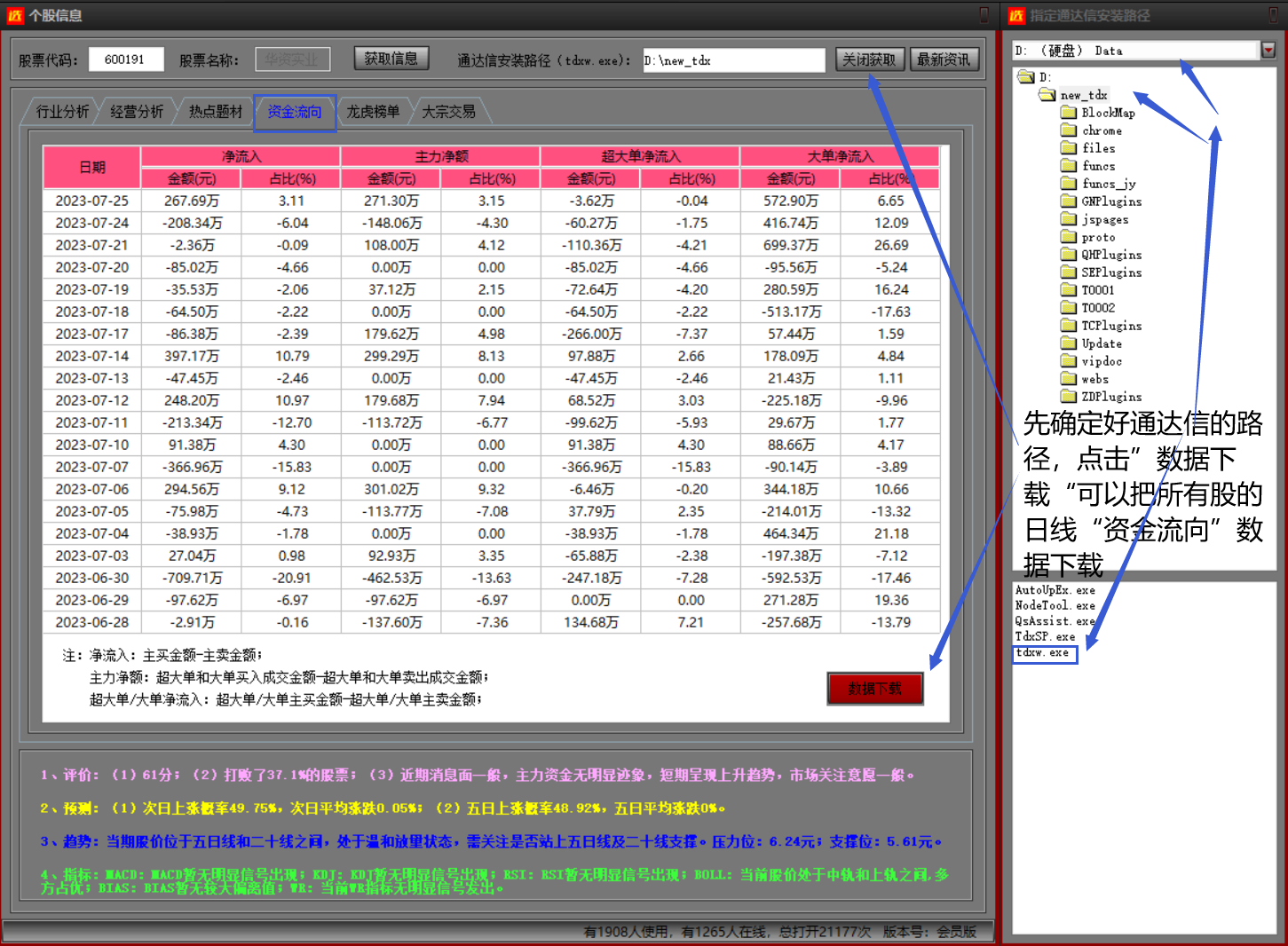Click the ZDPlugins folder icon

pos(1069,397)
